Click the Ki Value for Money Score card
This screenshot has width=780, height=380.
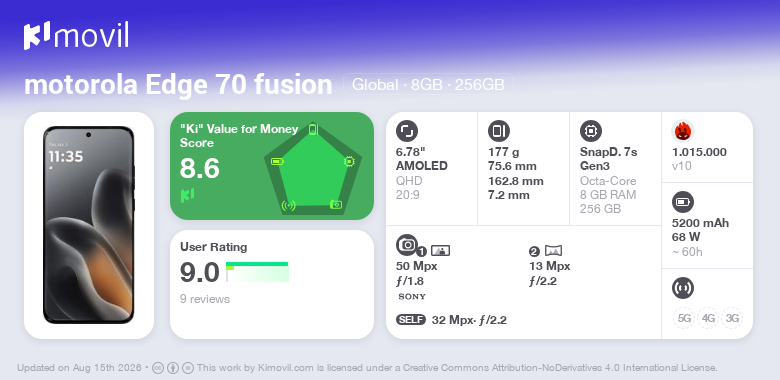pos(272,166)
